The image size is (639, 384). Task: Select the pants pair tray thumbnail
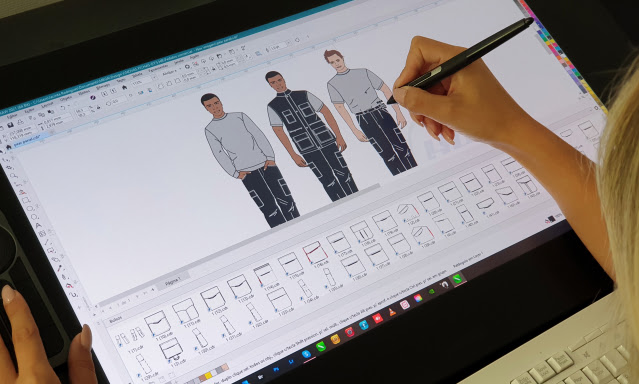(x=129, y=337)
